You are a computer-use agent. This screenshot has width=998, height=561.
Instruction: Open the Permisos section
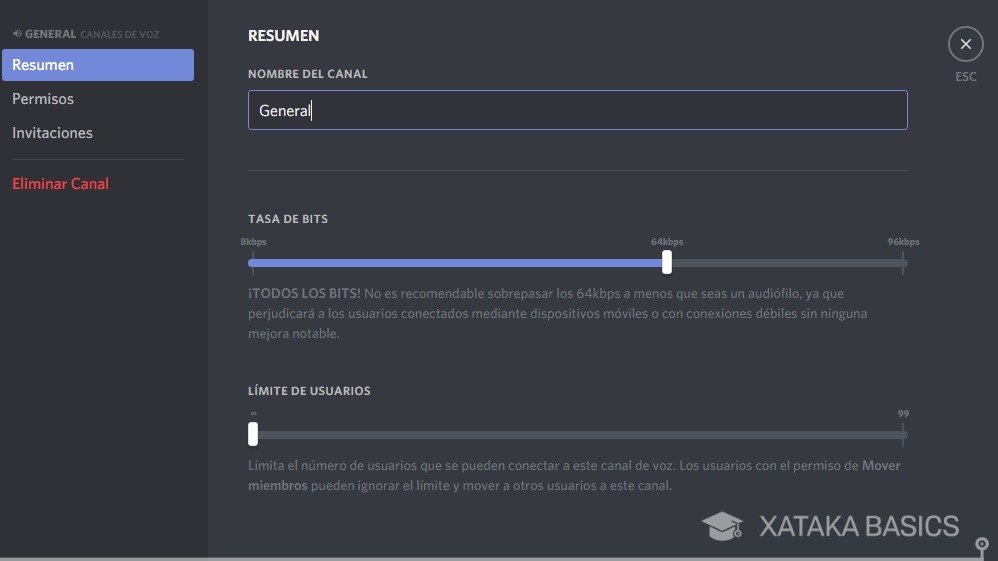click(43, 99)
